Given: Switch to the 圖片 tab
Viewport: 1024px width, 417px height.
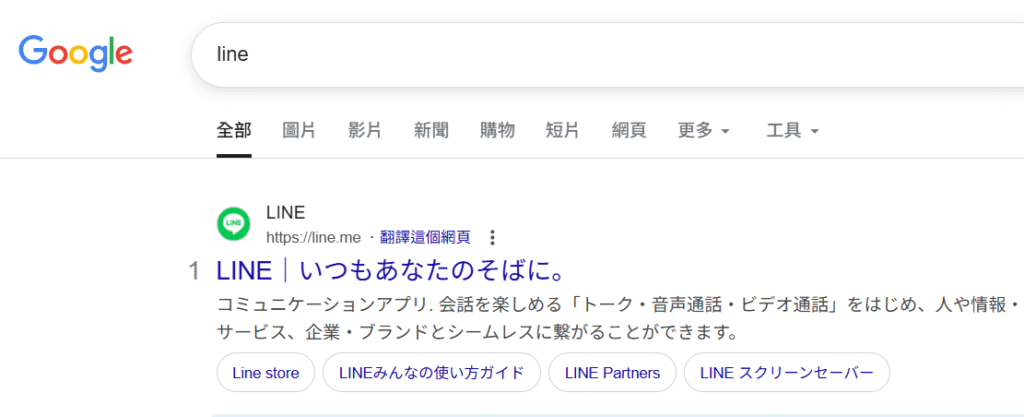Looking at the screenshot, I should [299, 131].
